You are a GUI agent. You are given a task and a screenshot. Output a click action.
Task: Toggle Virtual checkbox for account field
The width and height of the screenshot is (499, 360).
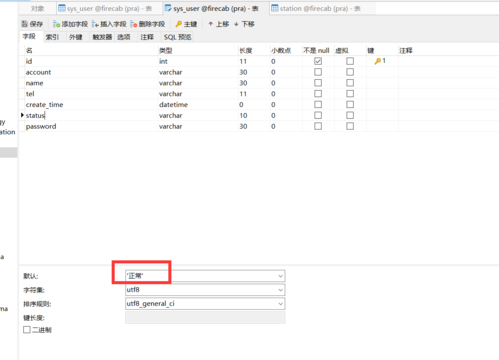click(x=350, y=72)
